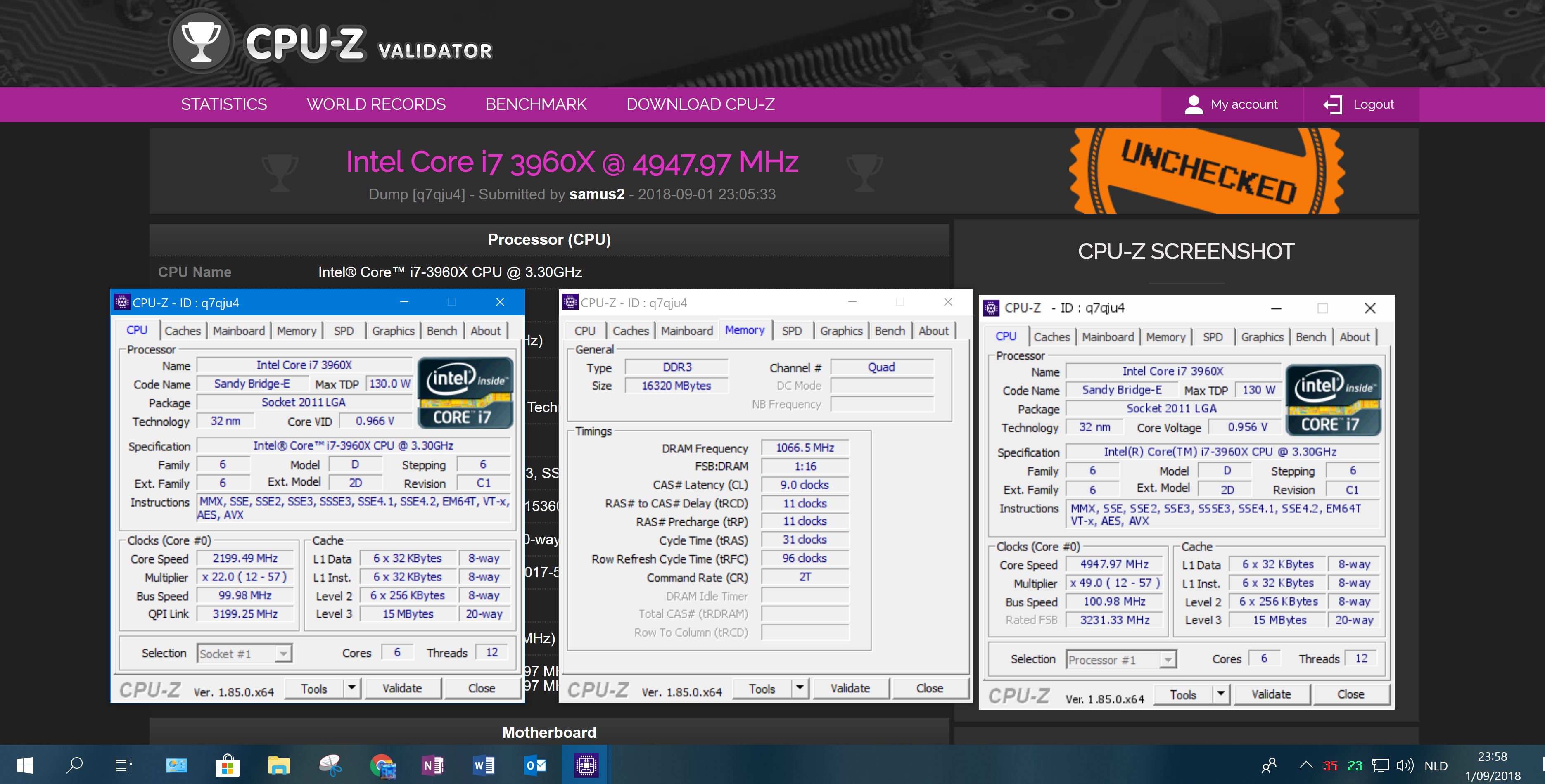
Task: Click the UNCHECKED validation stamp
Action: click(x=1207, y=171)
